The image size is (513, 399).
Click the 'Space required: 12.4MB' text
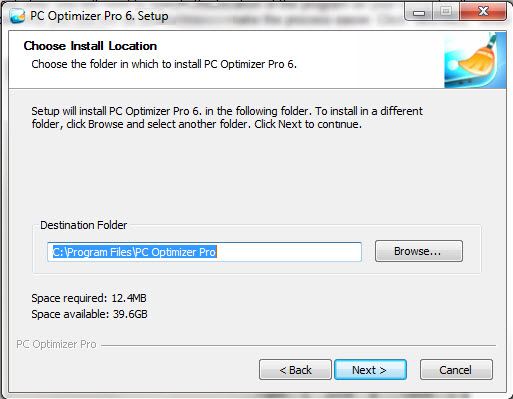(89, 298)
